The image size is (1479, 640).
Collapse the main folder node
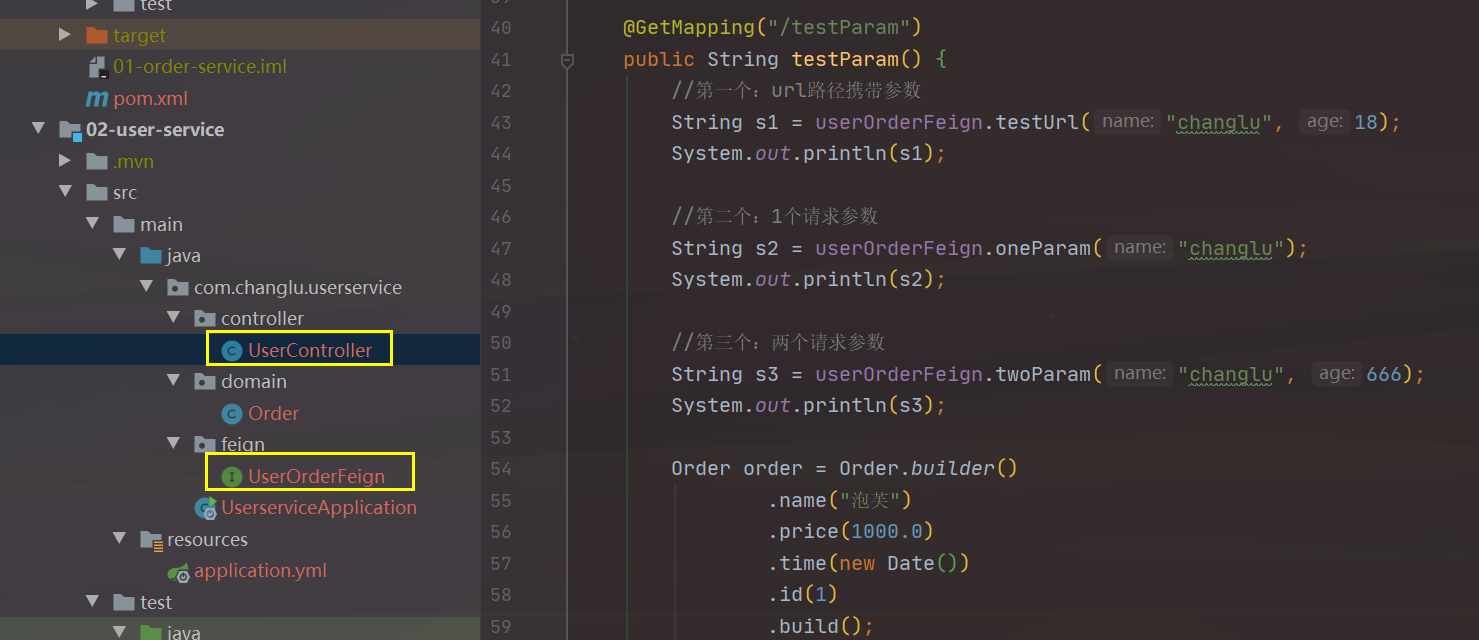(92, 224)
